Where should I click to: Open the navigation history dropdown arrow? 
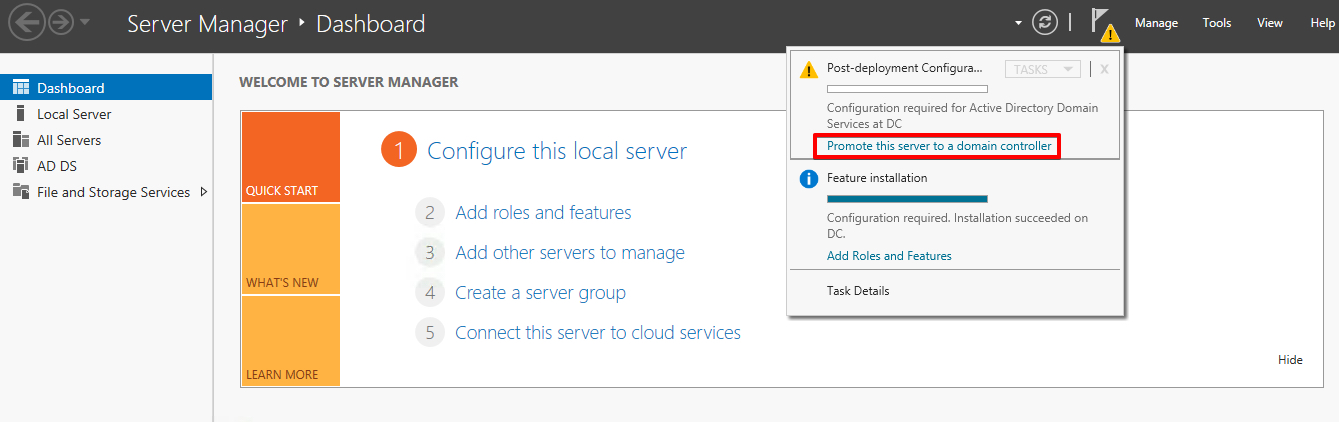point(86,23)
